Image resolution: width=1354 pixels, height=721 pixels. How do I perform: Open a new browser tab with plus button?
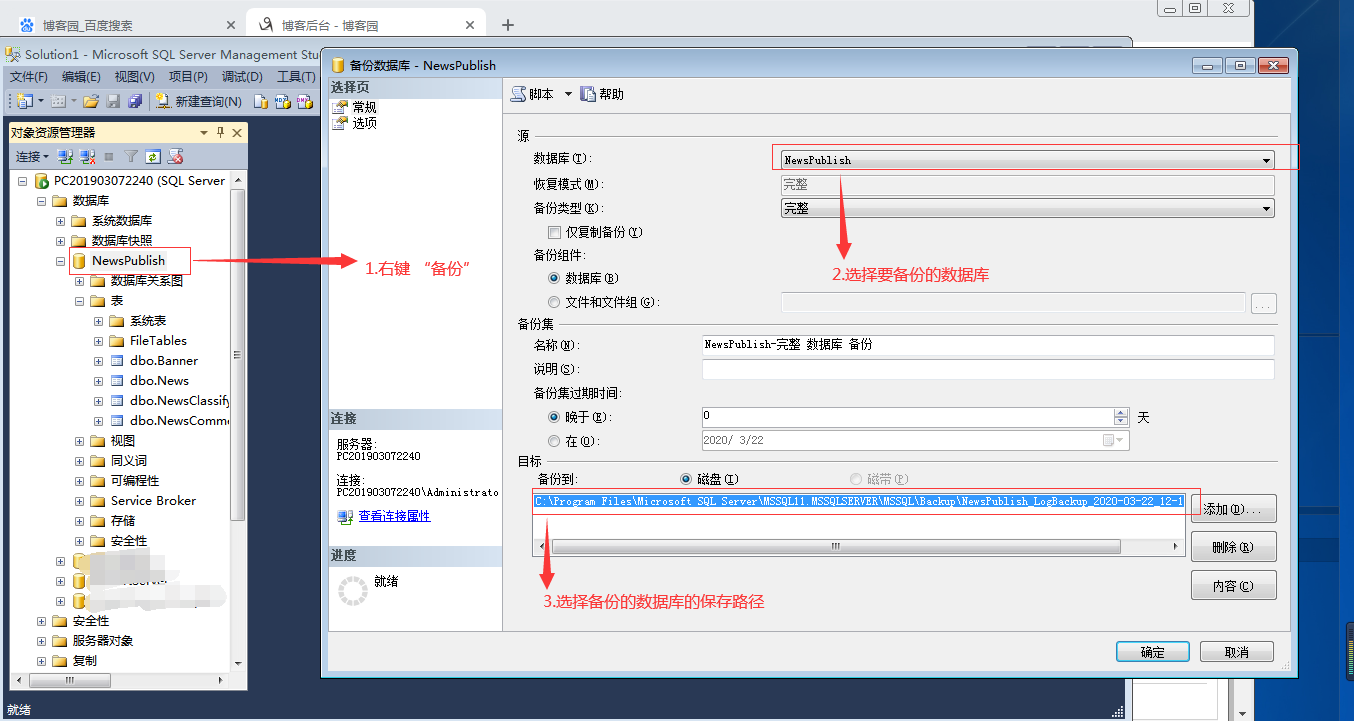(507, 25)
